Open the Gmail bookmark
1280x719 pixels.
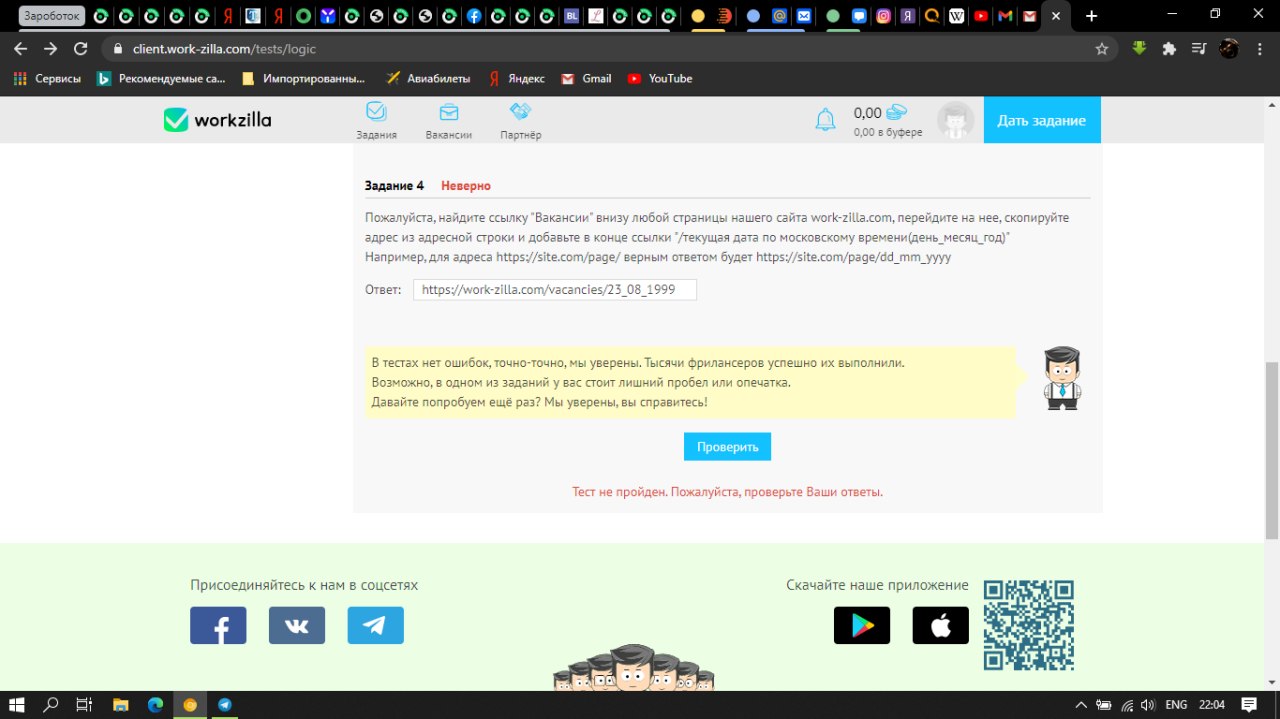click(586, 78)
